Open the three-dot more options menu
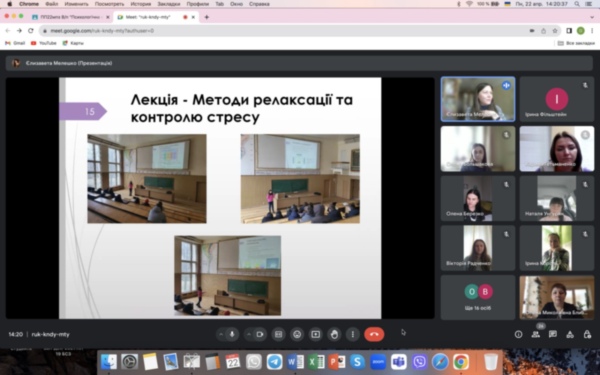 pos(352,334)
